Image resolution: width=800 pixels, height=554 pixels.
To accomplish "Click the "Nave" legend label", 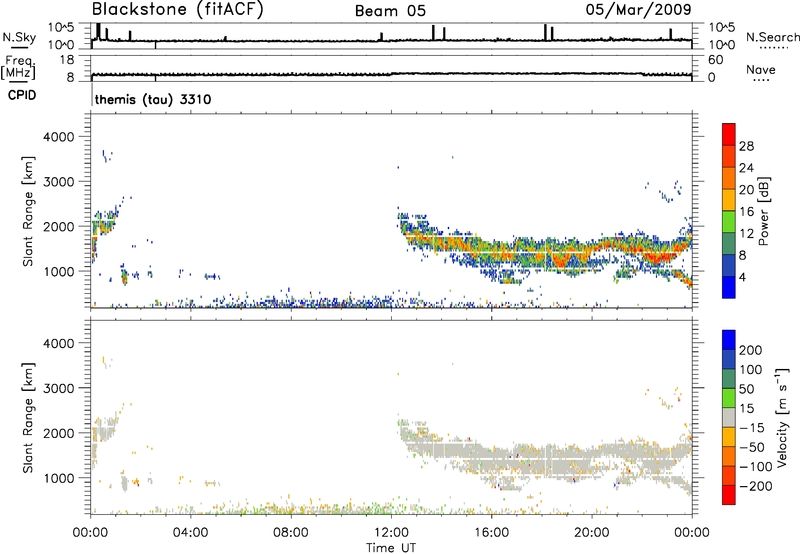I will 761,70.
